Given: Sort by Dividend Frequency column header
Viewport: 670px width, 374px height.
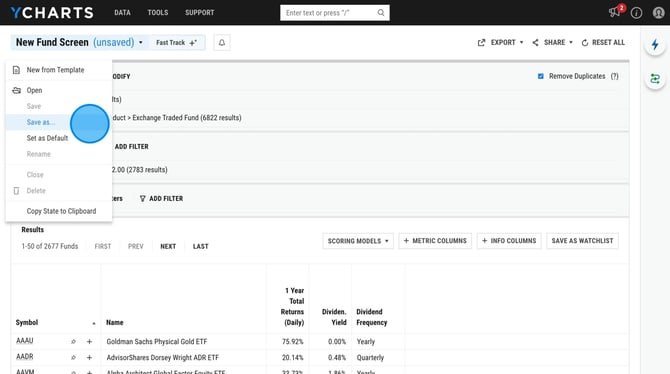Looking at the screenshot, I should pos(372,317).
